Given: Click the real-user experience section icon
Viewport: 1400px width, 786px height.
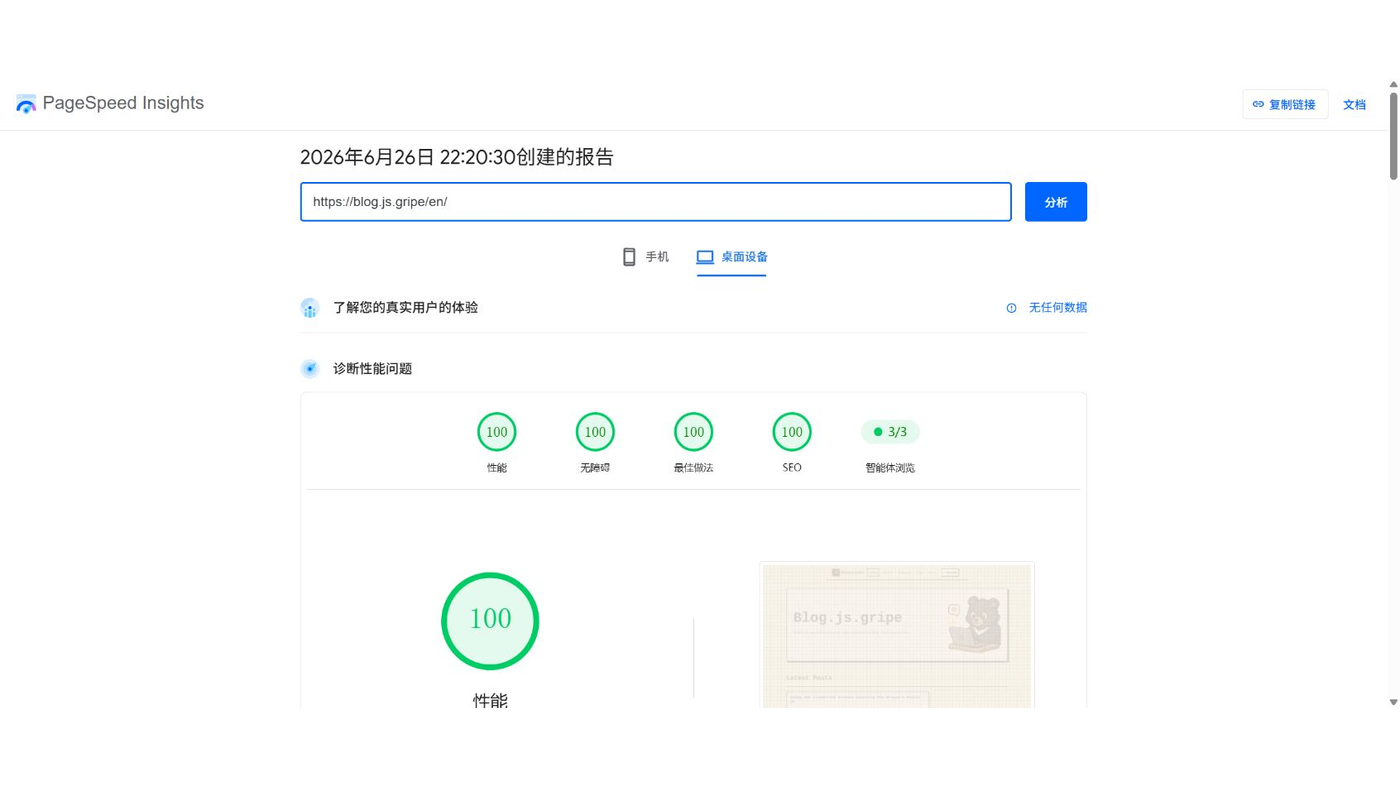Looking at the screenshot, I should [x=310, y=308].
